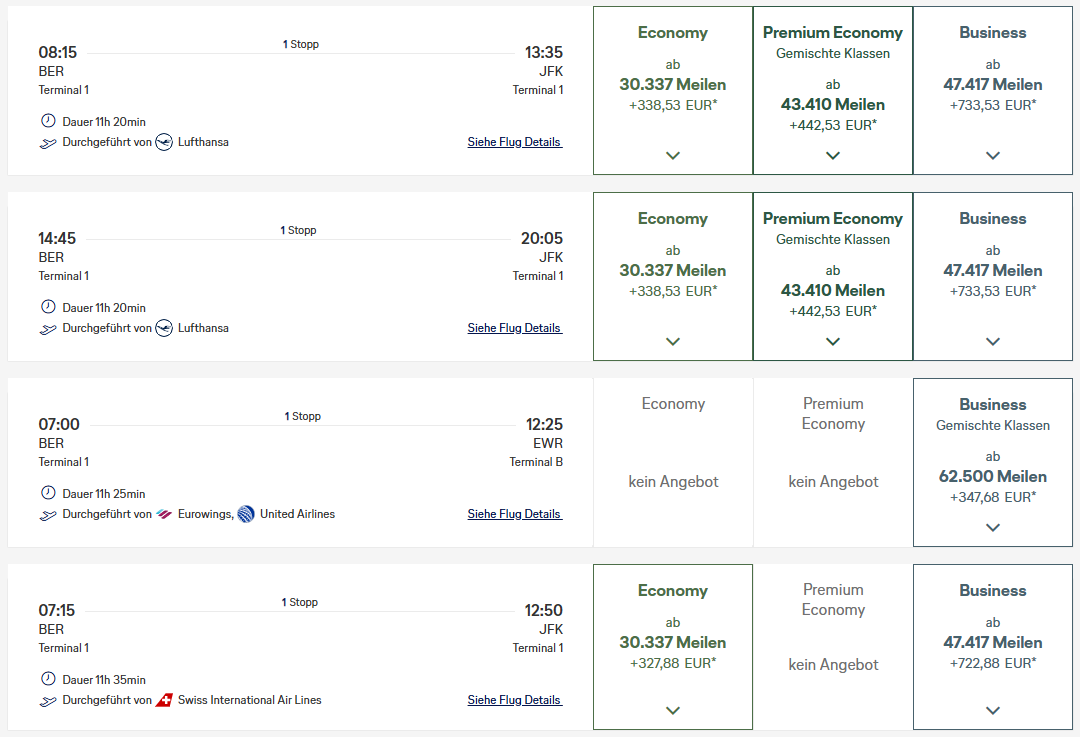
Task: Expand the Economy fare on the Swiss flight
Action: pyautogui.click(x=672, y=710)
